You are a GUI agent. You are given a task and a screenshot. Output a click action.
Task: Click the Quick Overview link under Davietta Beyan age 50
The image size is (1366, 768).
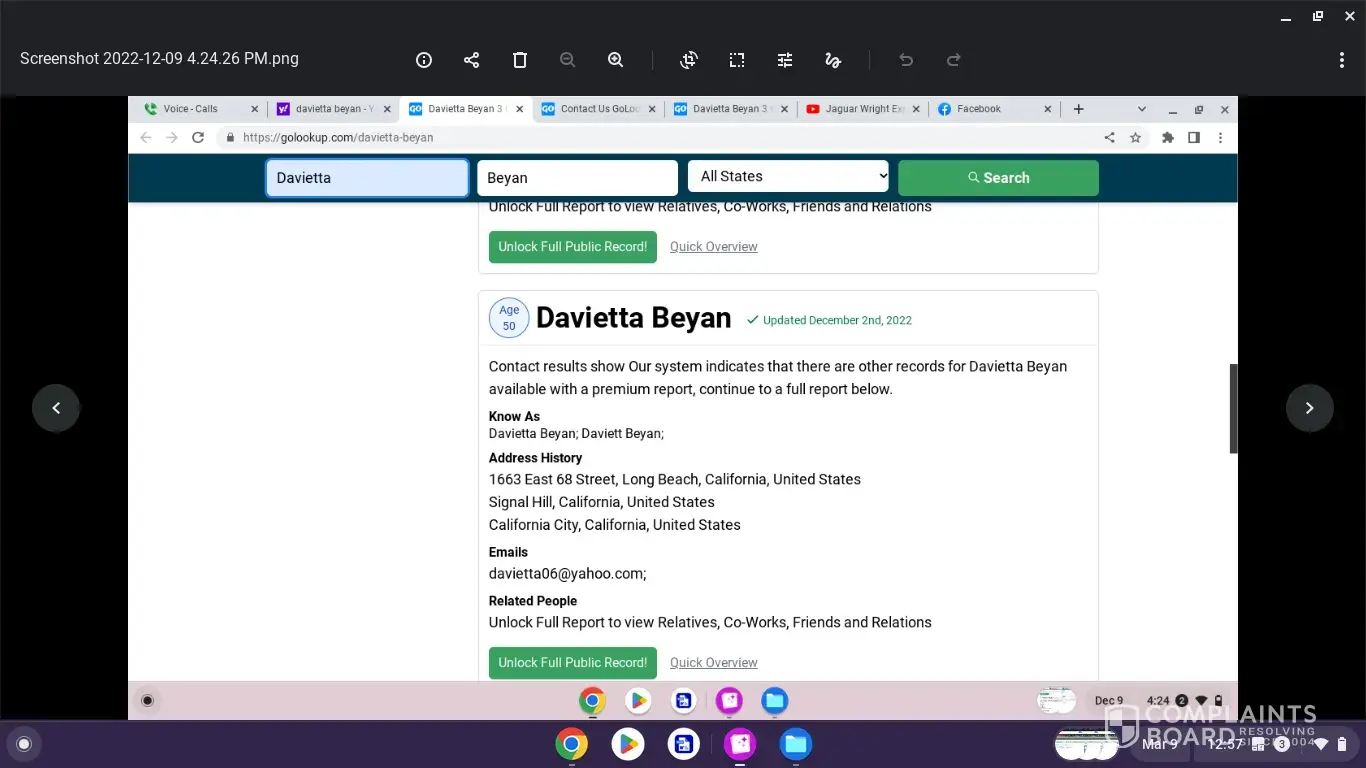click(713, 663)
